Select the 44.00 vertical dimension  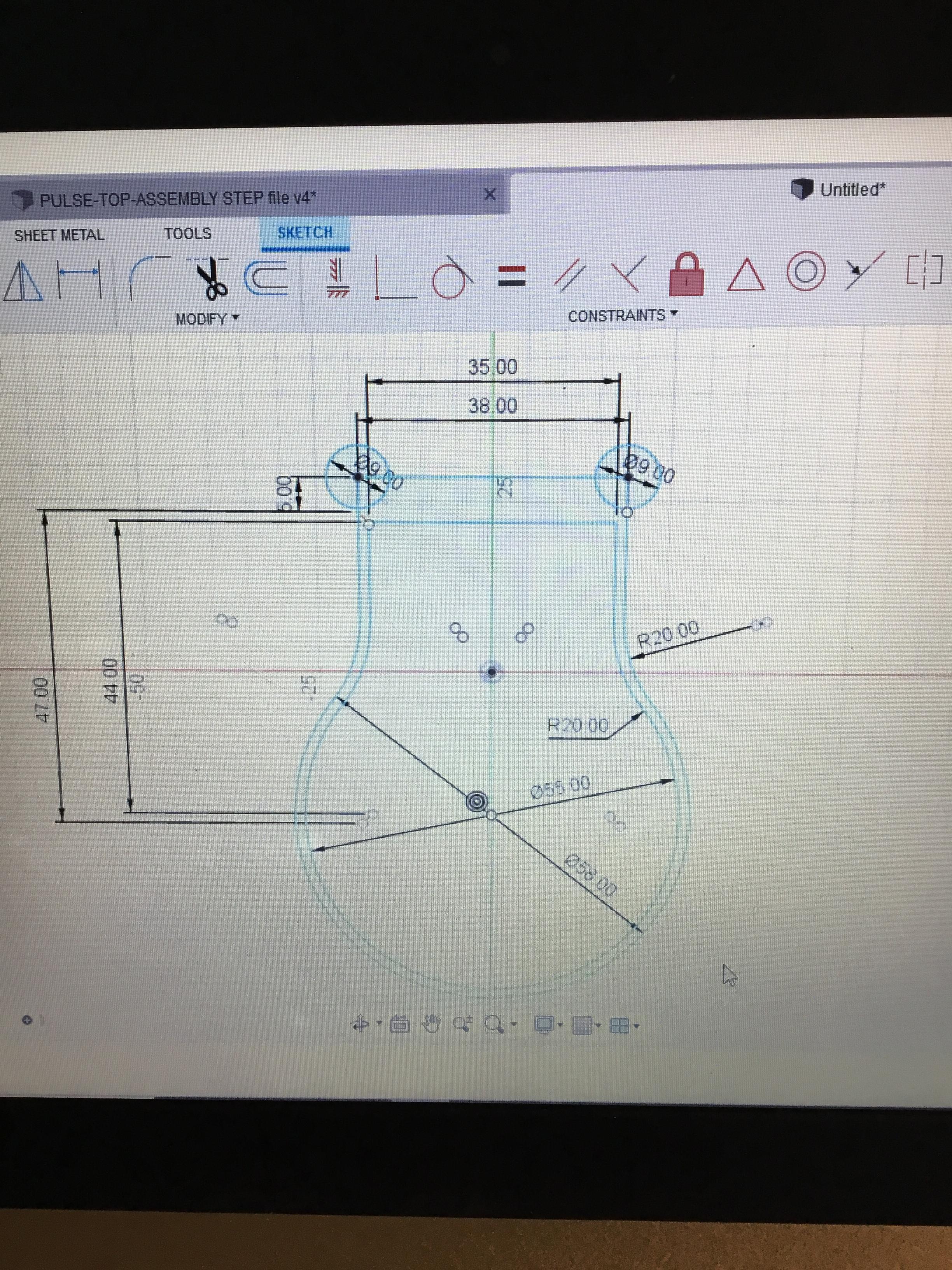coord(110,681)
